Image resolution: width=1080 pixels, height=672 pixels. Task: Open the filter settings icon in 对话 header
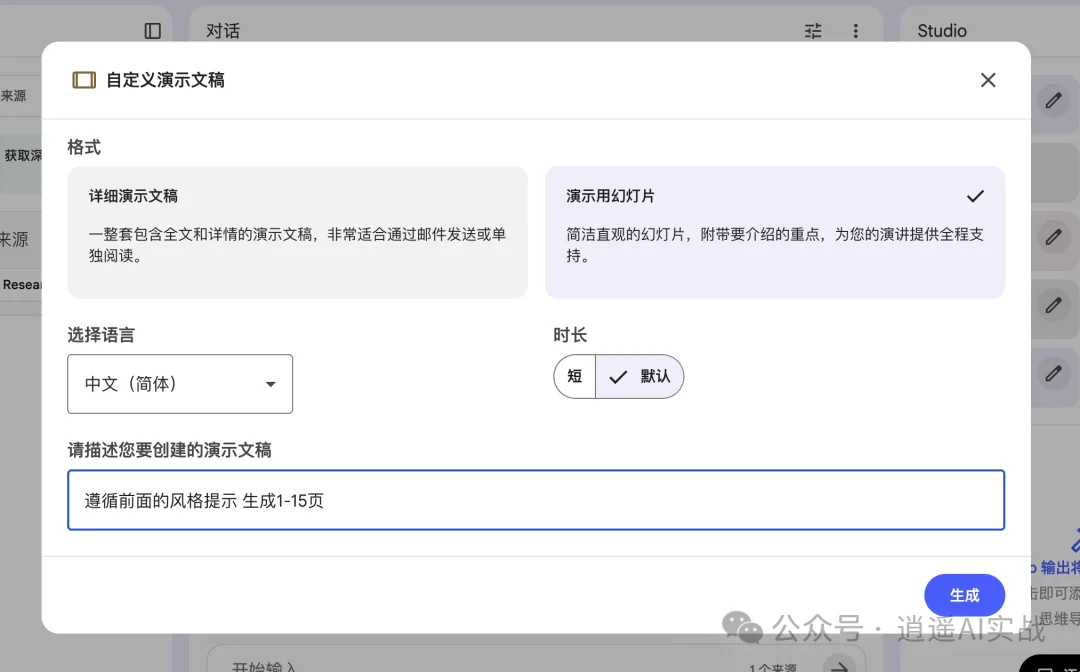coord(813,31)
